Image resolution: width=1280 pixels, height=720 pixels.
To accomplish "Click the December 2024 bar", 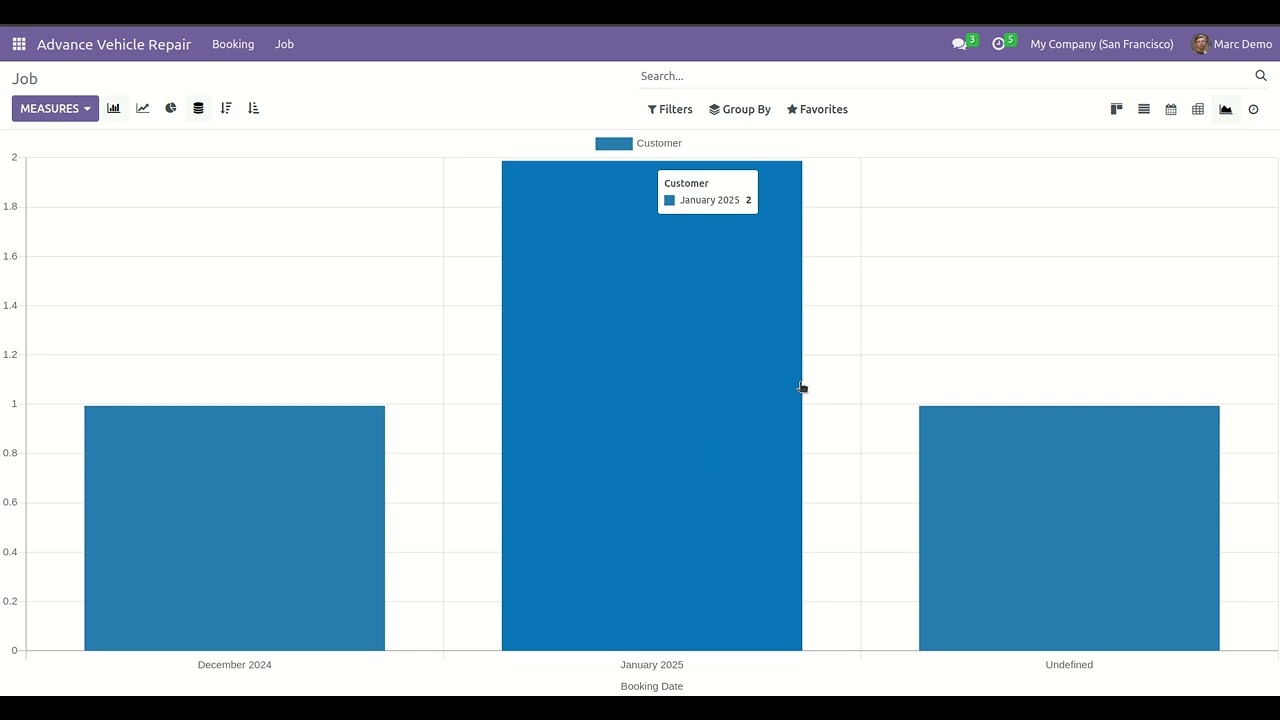I will coord(234,528).
